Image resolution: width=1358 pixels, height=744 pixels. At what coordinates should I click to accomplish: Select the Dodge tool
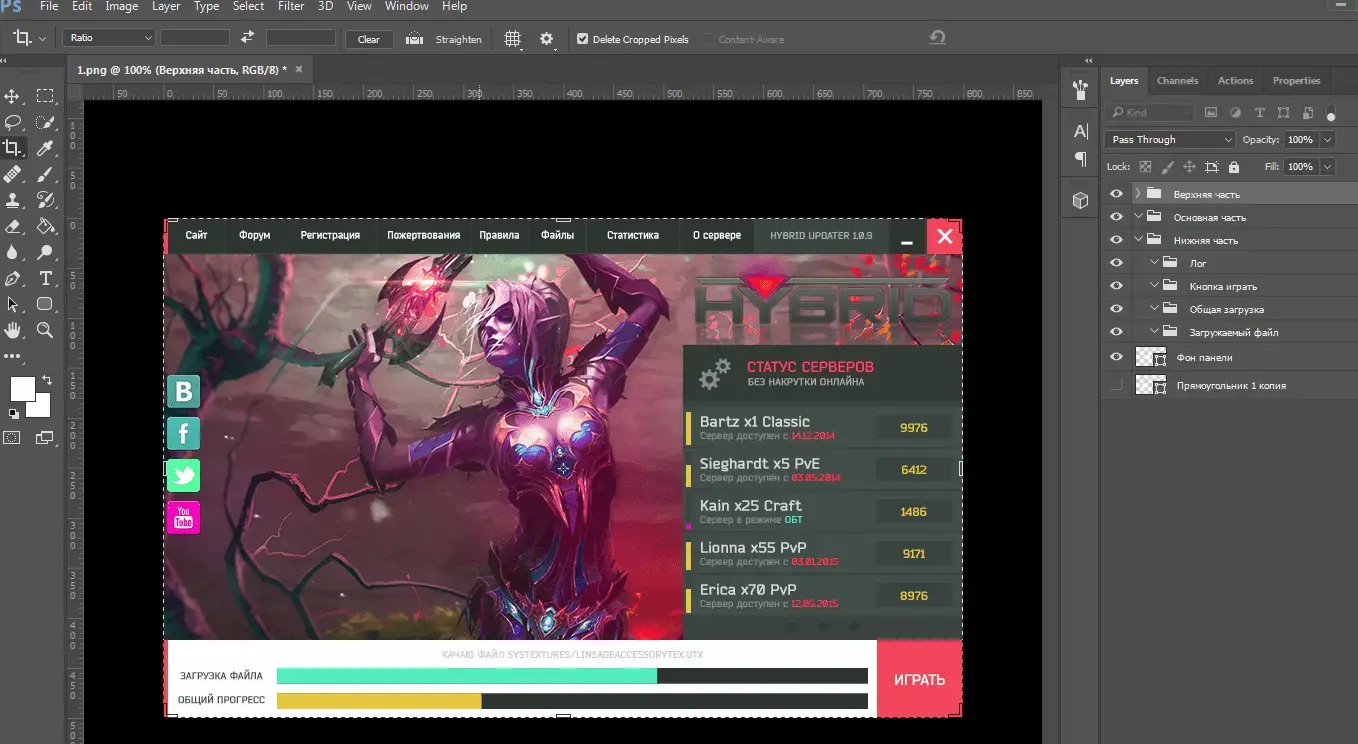coord(45,252)
